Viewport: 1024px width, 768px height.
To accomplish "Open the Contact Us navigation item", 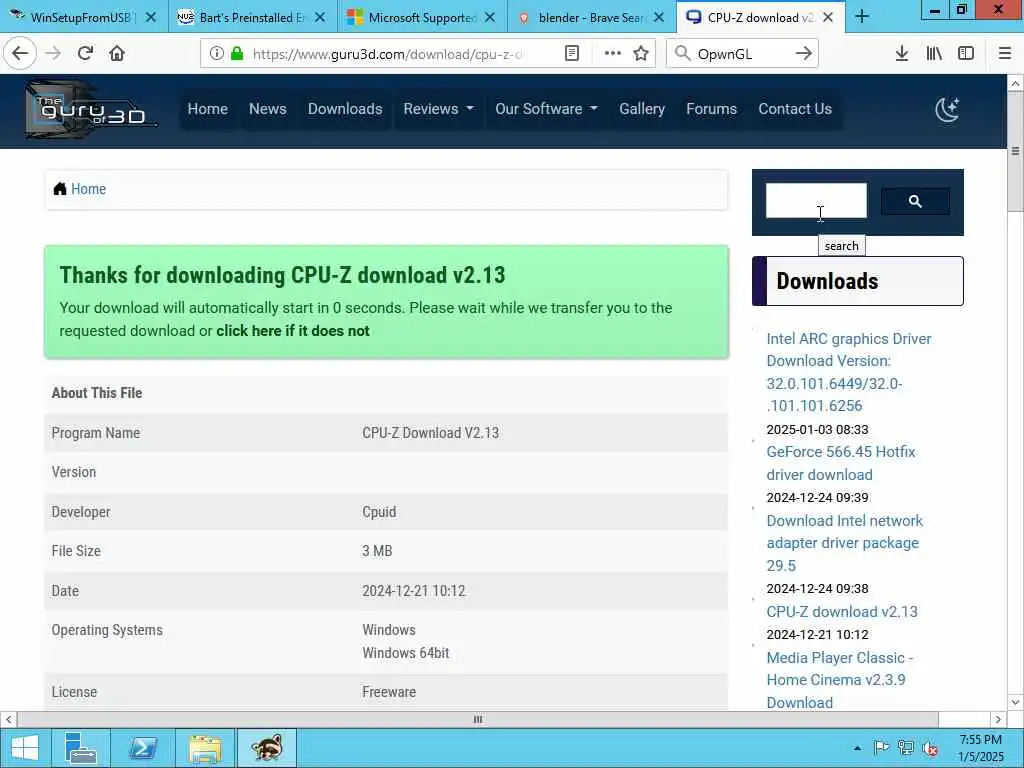I will (x=795, y=109).
